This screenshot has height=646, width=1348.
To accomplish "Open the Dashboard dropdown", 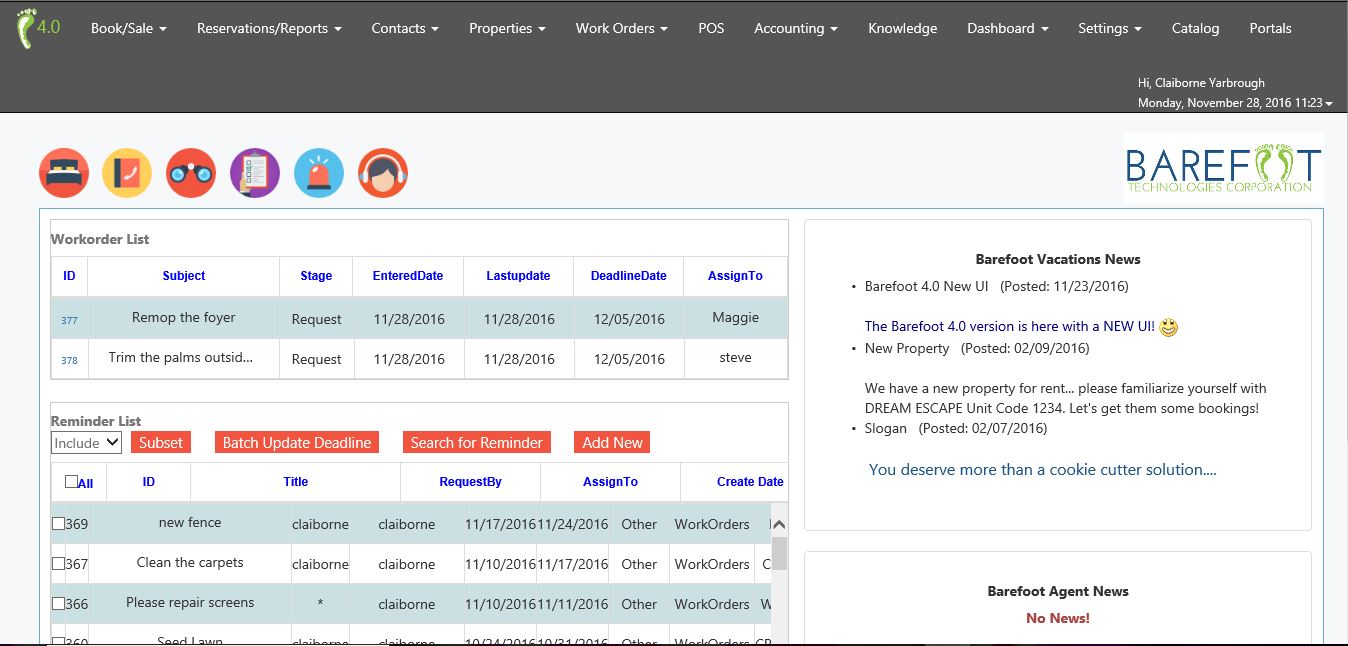I will click(x=1008, y=28).
